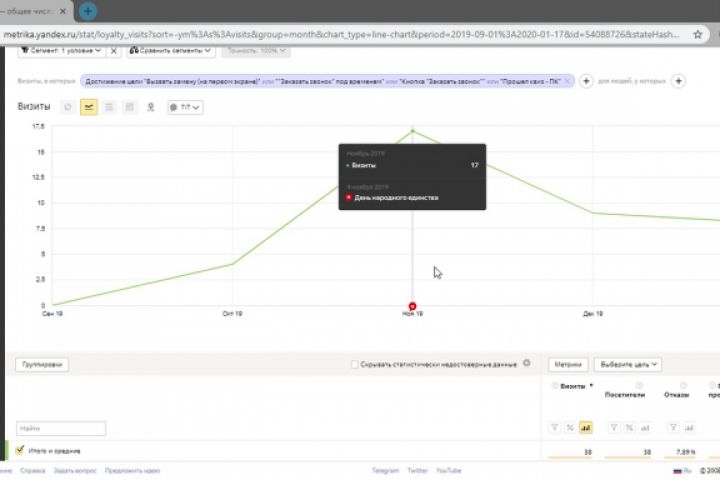Open the Группировки button

point(42,364)
